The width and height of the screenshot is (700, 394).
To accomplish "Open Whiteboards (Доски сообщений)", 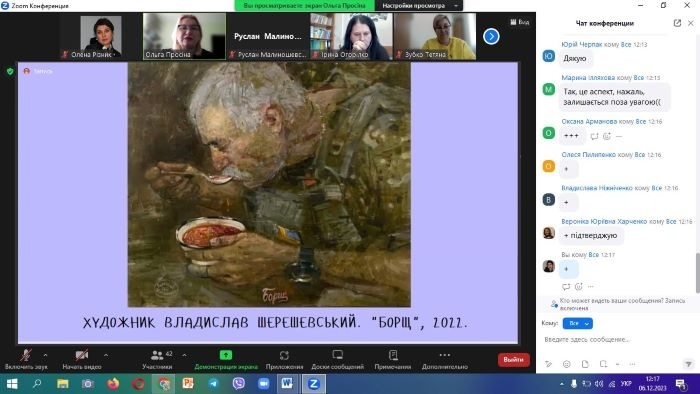I will point(338,359).
